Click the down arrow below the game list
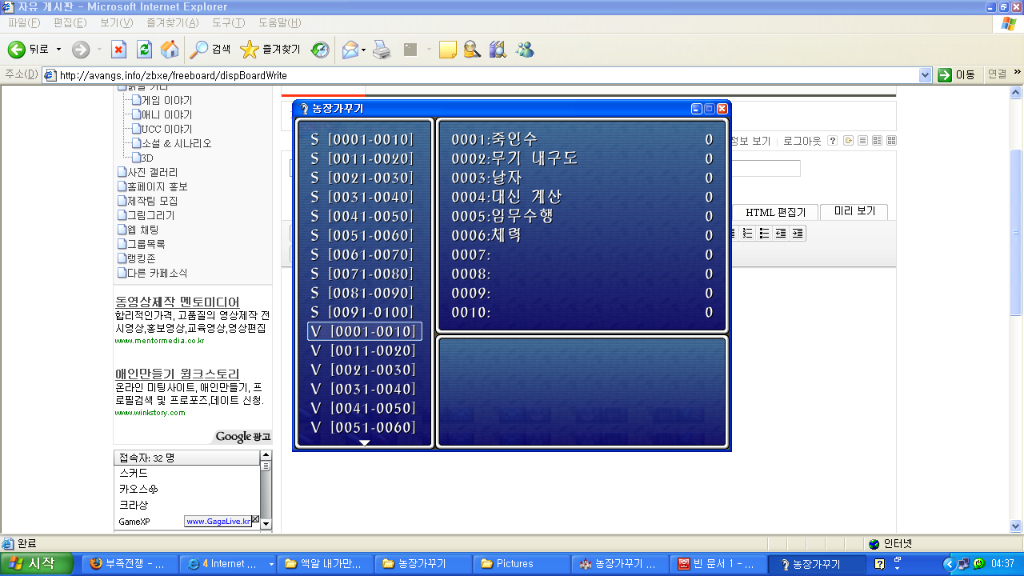Viewport: 1024px width, 576px height. pos(364,443)
